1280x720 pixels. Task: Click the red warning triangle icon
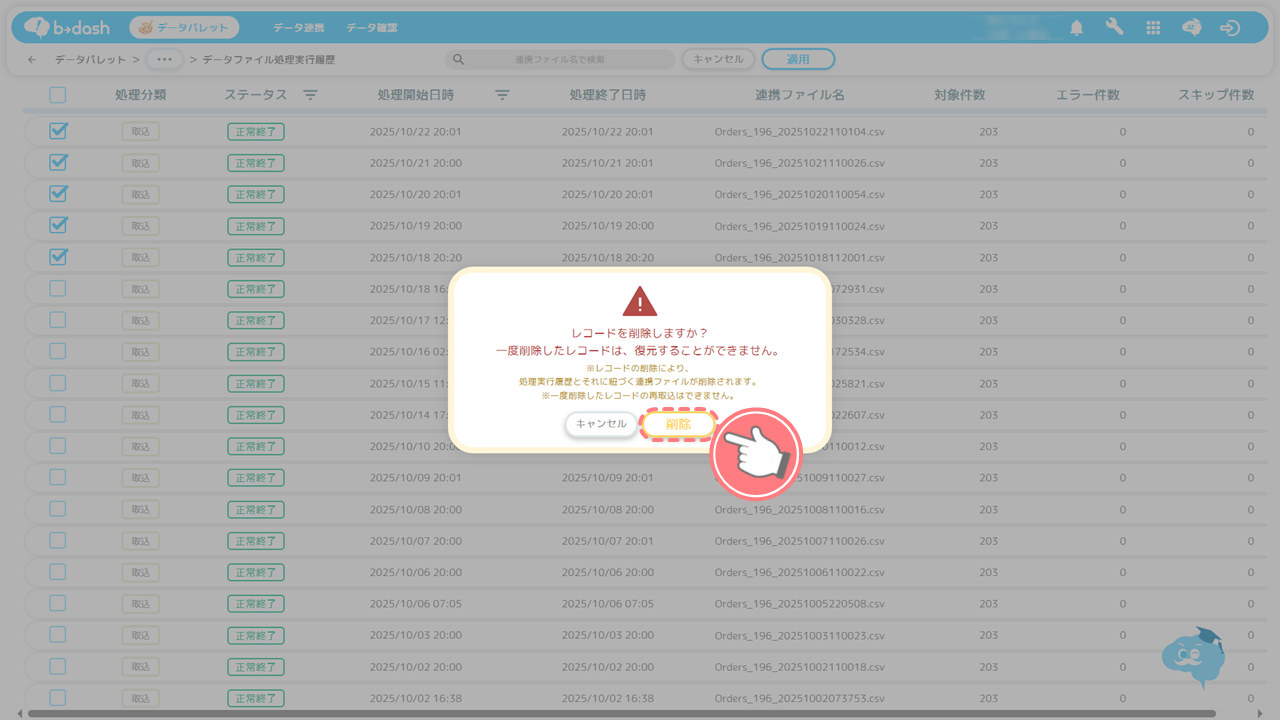pos(640,301)
